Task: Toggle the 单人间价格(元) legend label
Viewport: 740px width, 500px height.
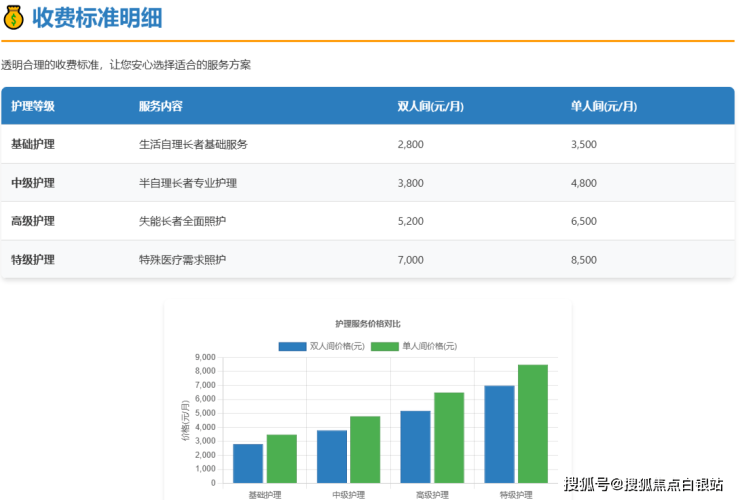Action: (429, 346)
